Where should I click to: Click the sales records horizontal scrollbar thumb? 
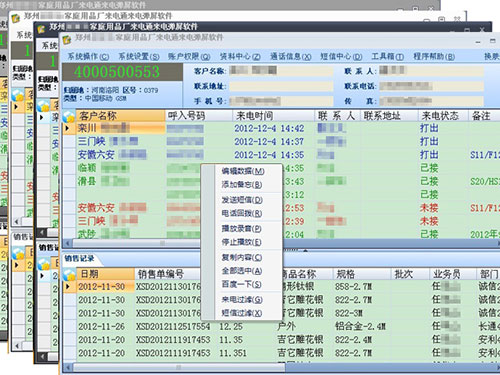click(x=179, y=368)
